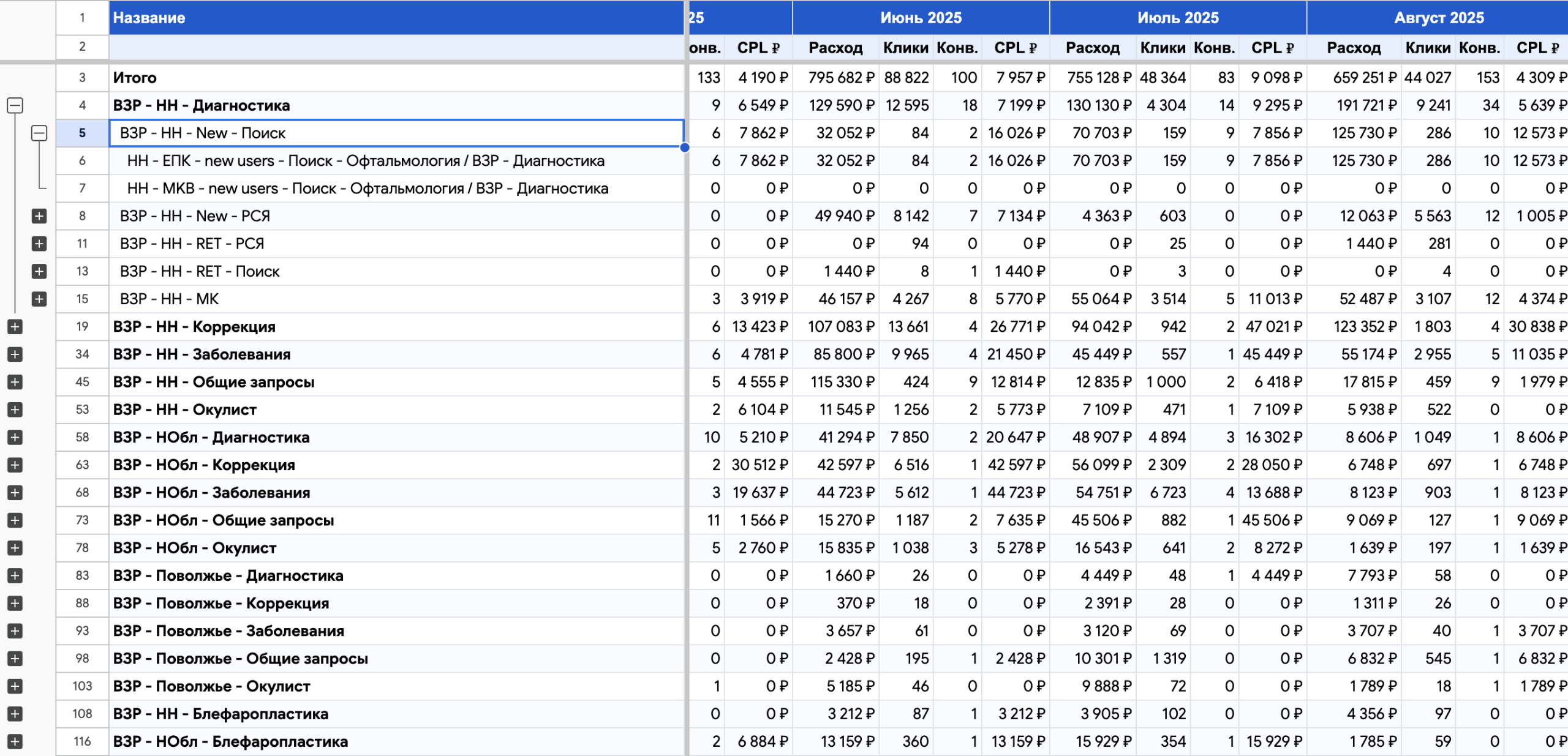
Task: Expand the ВЗР - НН - МК group
Action: tap(39, 299)
